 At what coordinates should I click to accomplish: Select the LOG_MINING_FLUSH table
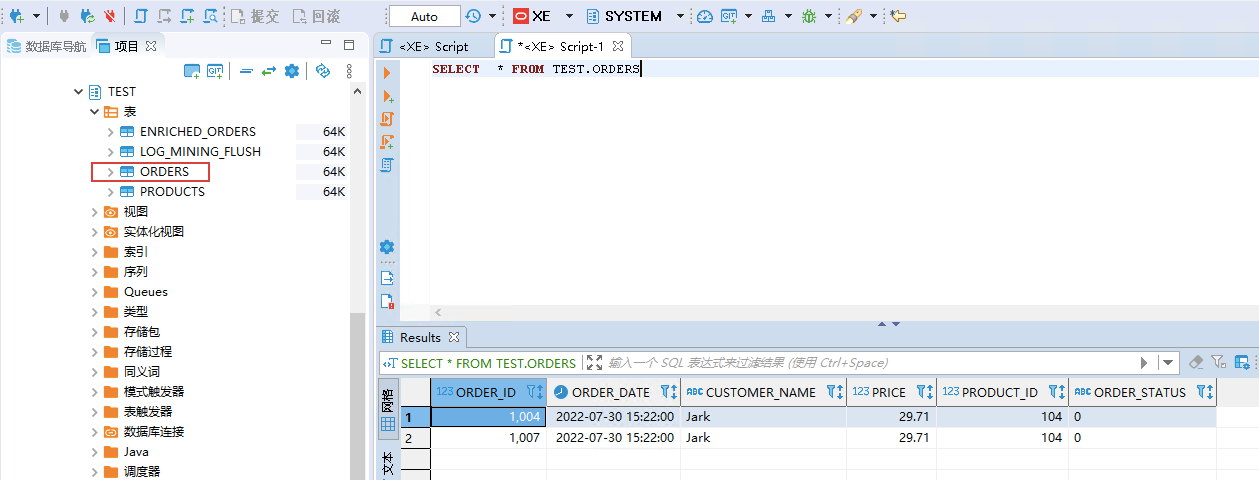point(200,152)
